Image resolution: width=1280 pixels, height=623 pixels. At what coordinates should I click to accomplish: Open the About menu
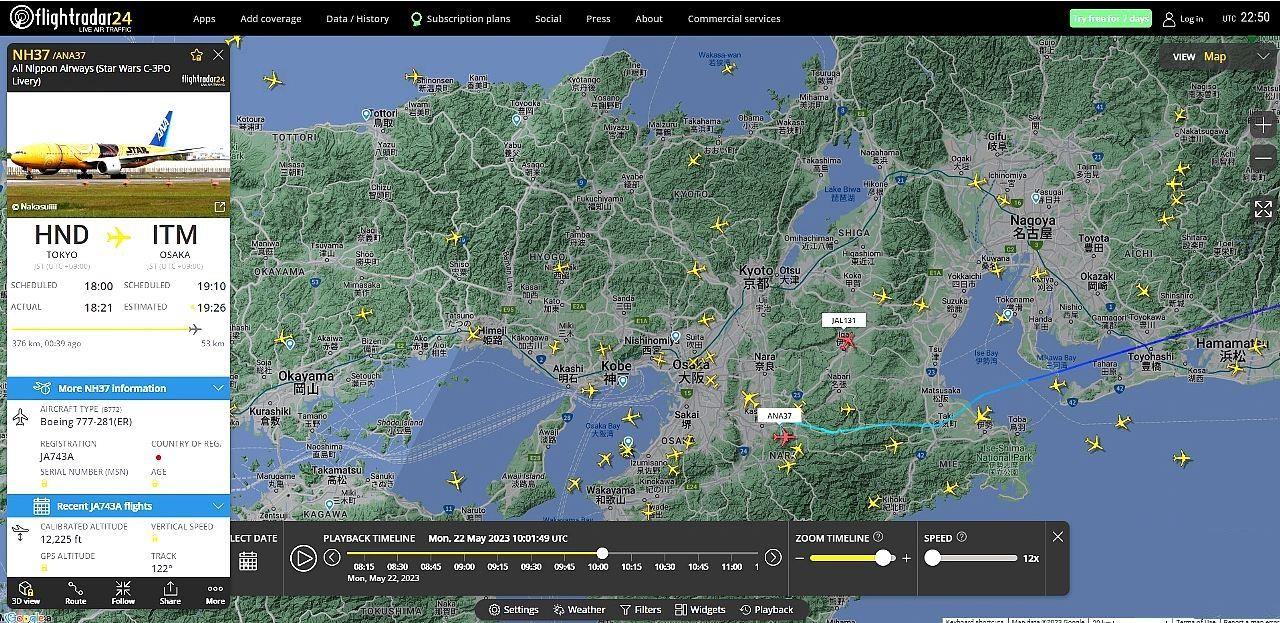click(x=649, y=19)
